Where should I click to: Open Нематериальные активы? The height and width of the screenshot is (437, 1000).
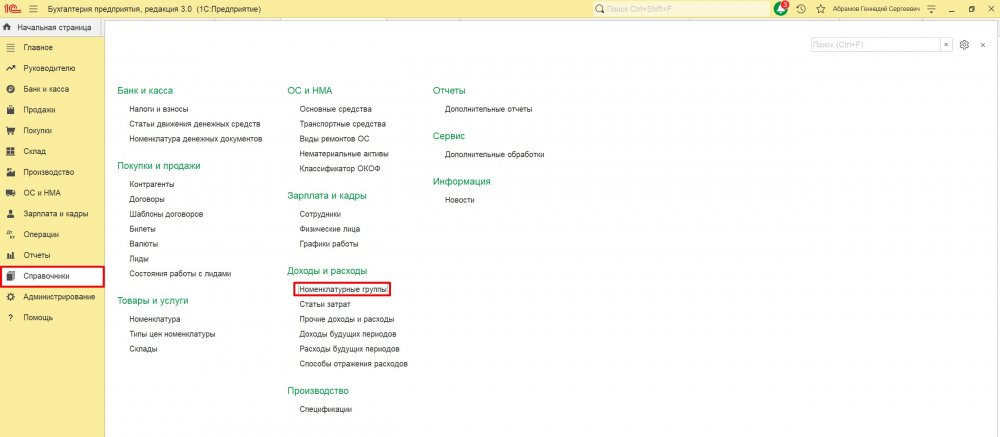click(x=344, y=154)
